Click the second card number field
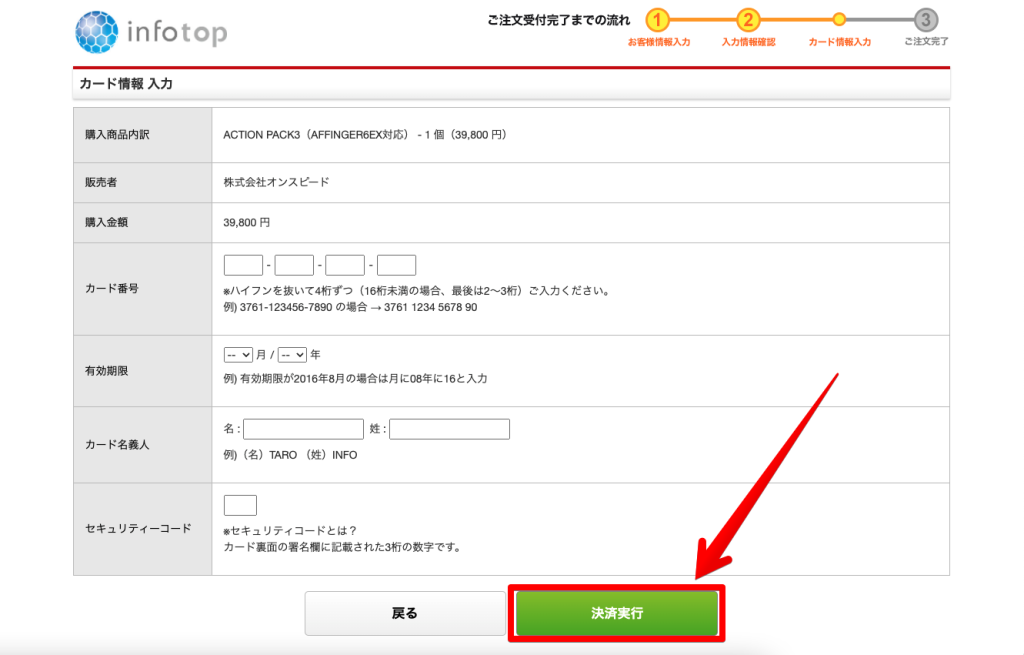The height and width of the screenshot is (655, 1024). pyautogui.click(x=294, y=265)
